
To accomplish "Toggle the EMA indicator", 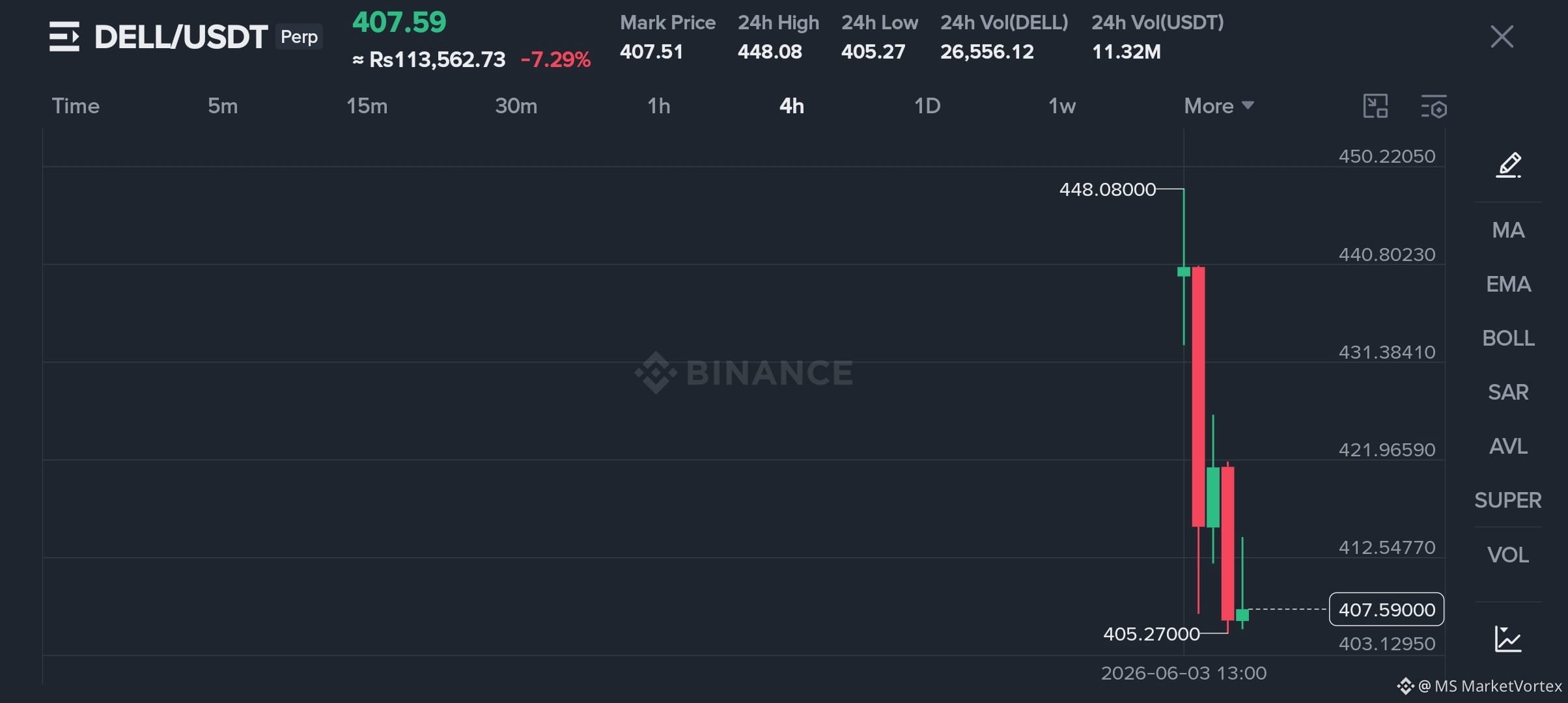I will [1508, 284].
